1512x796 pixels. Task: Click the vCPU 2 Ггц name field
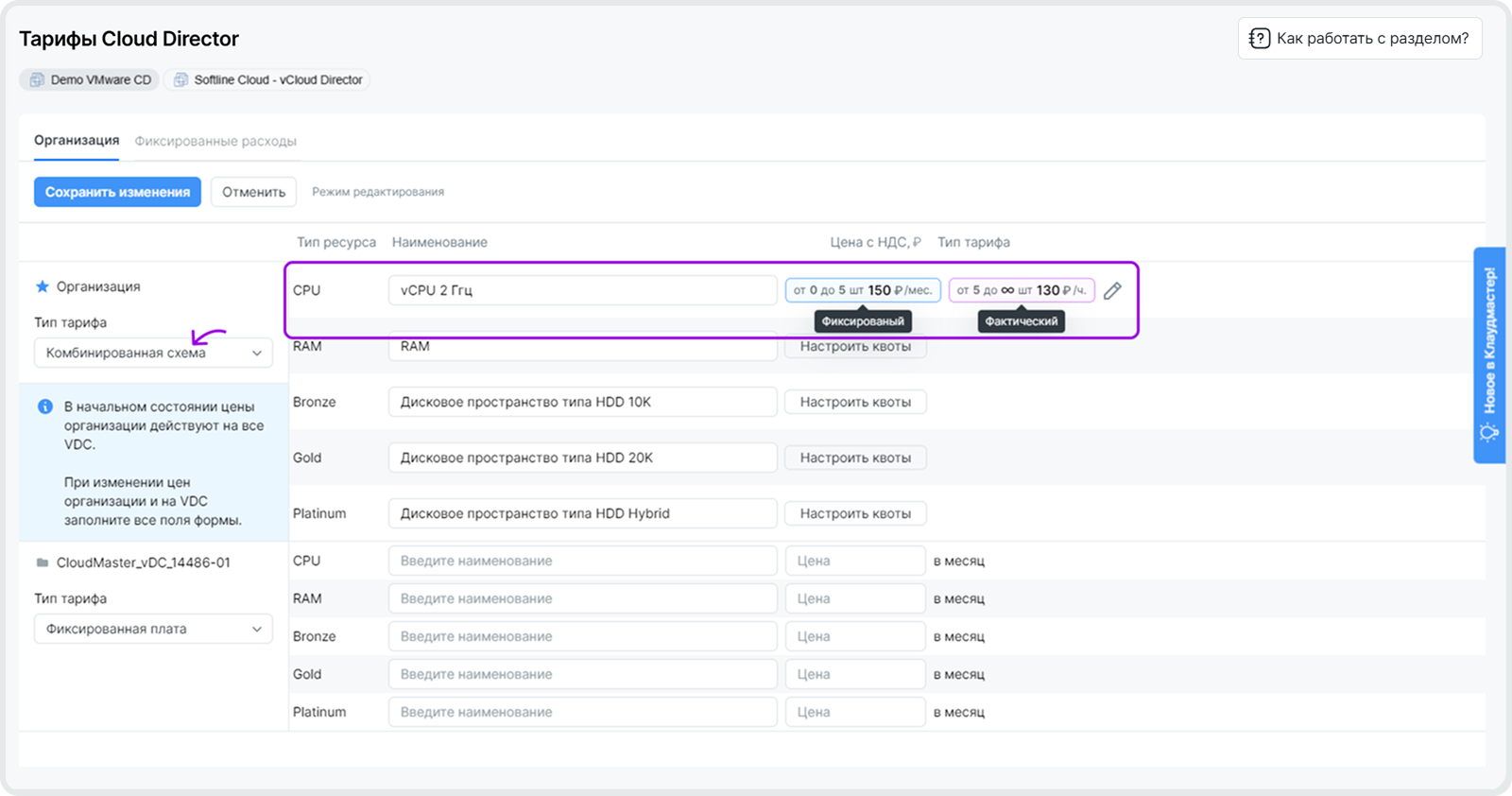pyautogui.click(x=582, y=290)
